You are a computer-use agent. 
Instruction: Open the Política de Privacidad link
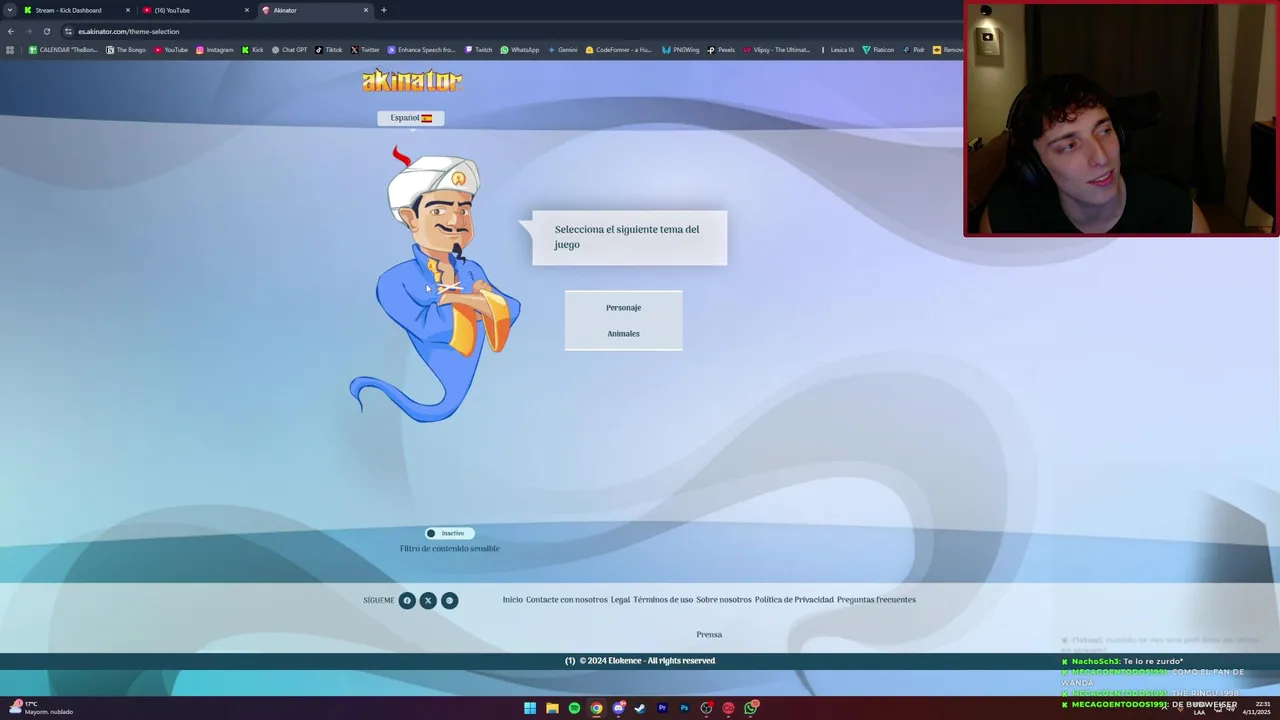tap(794, 600)
